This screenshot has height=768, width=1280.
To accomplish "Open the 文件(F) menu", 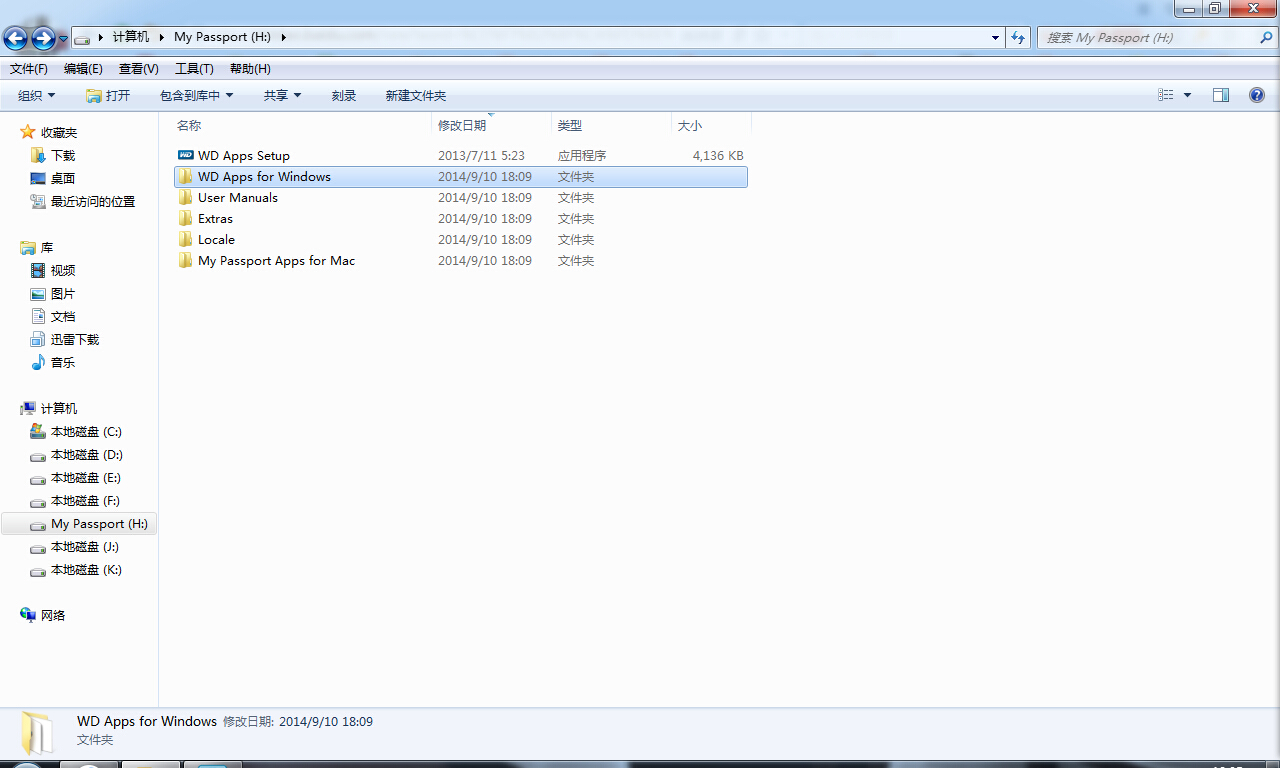I will (x=29, y=69).
